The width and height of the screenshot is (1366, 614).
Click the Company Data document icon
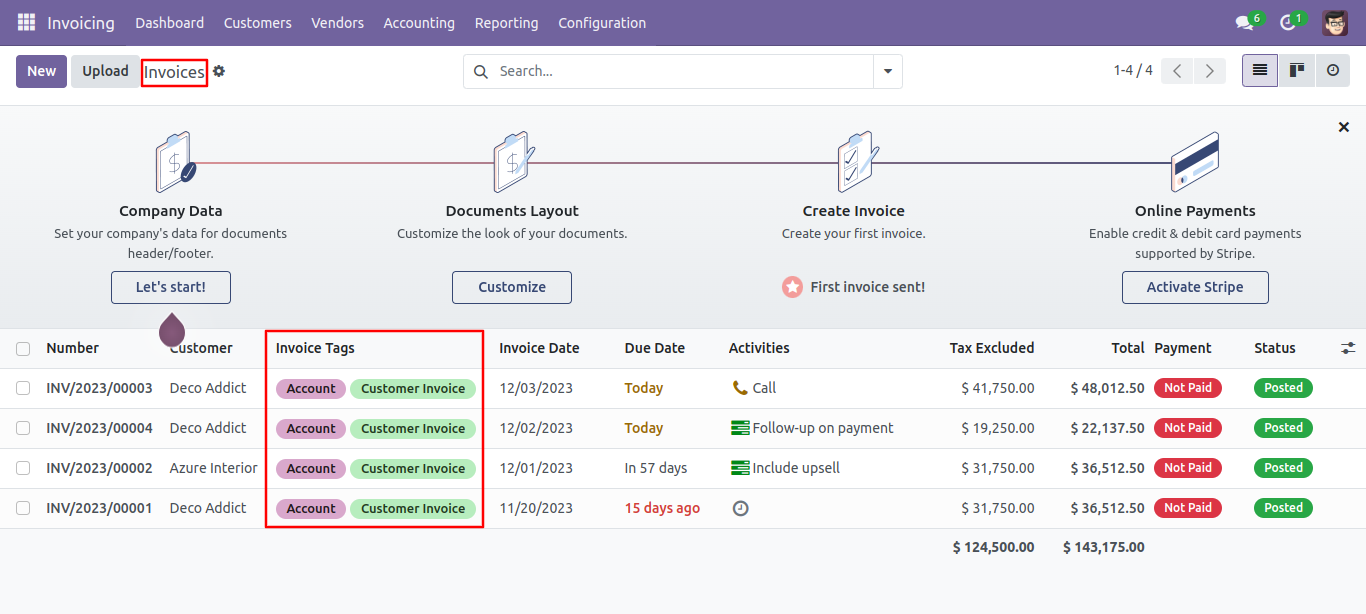pyautogui.click(x=175, y=162)
